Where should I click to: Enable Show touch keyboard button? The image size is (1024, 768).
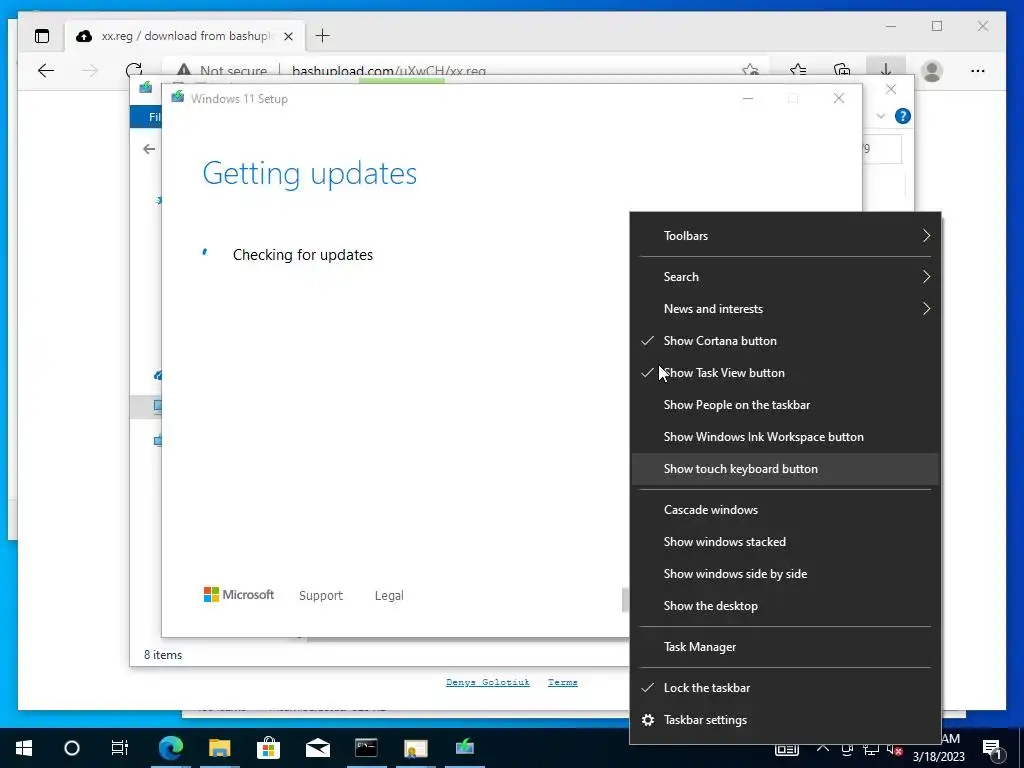[x=785, y=469]
